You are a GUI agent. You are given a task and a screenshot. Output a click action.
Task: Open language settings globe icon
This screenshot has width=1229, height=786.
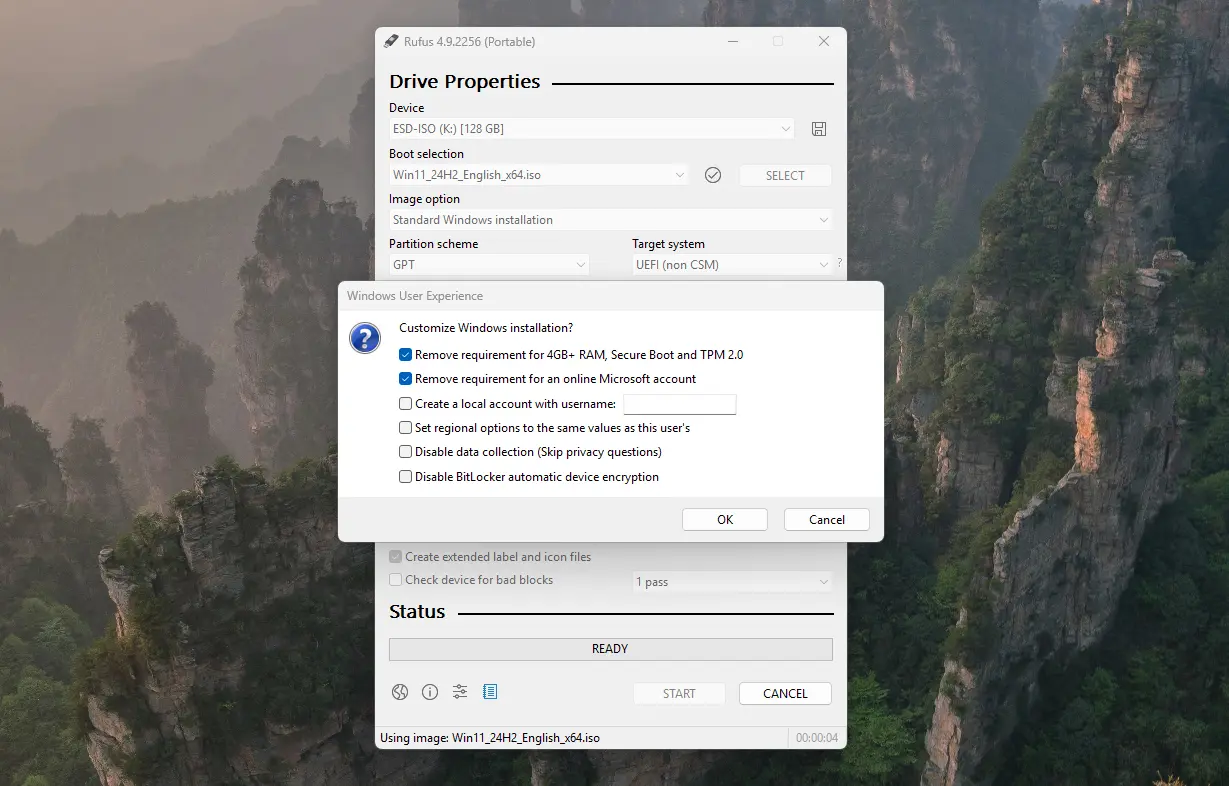pyautogui.click(x=400, y=692)
